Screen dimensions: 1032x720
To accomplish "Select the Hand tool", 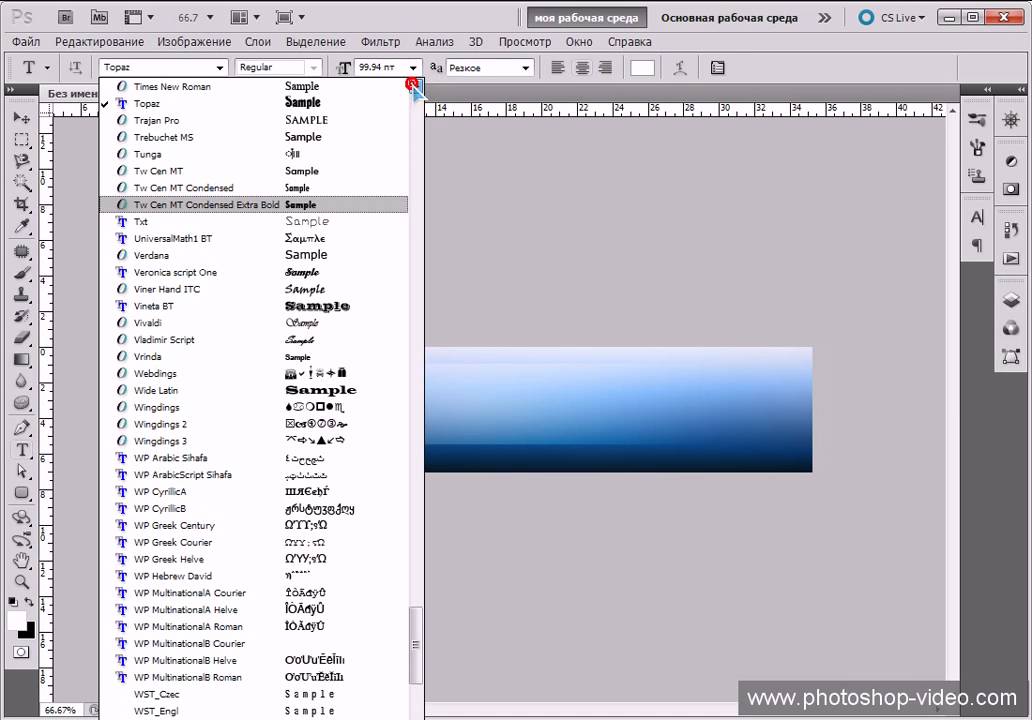I will 22,561.
